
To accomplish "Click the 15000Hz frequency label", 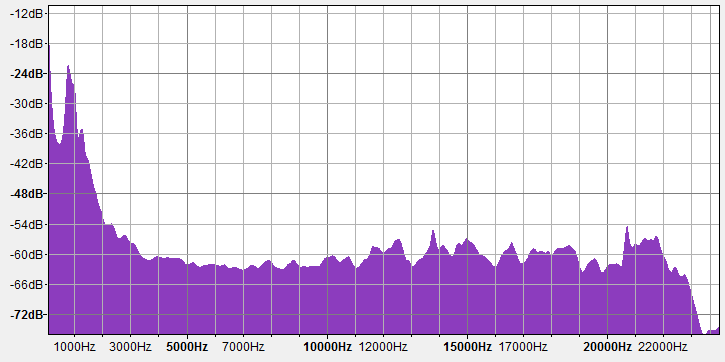I will click(x=467, y=347).
